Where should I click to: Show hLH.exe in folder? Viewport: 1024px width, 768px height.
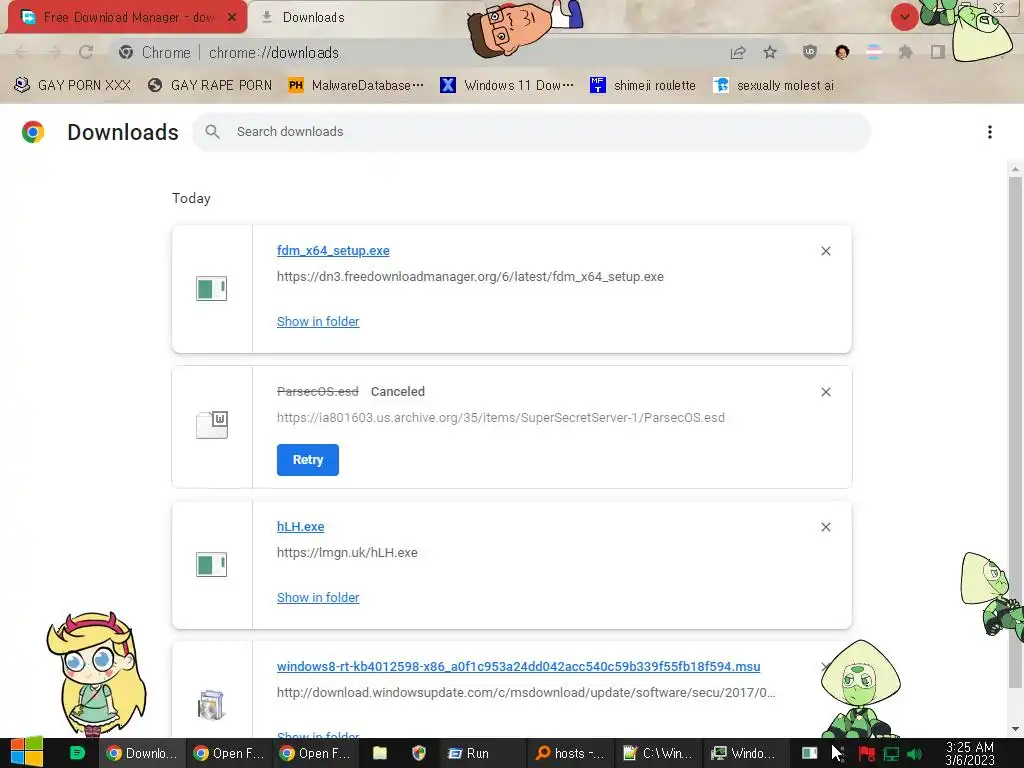pyautogui.click(x=318, y=598)
